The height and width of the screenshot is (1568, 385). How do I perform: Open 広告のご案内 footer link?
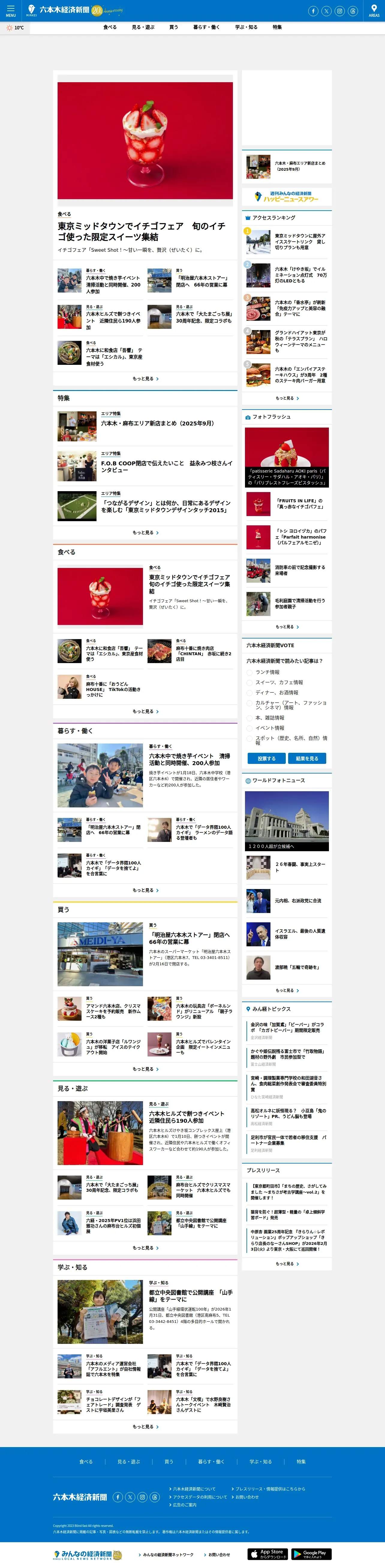(x=183, y=1505)
